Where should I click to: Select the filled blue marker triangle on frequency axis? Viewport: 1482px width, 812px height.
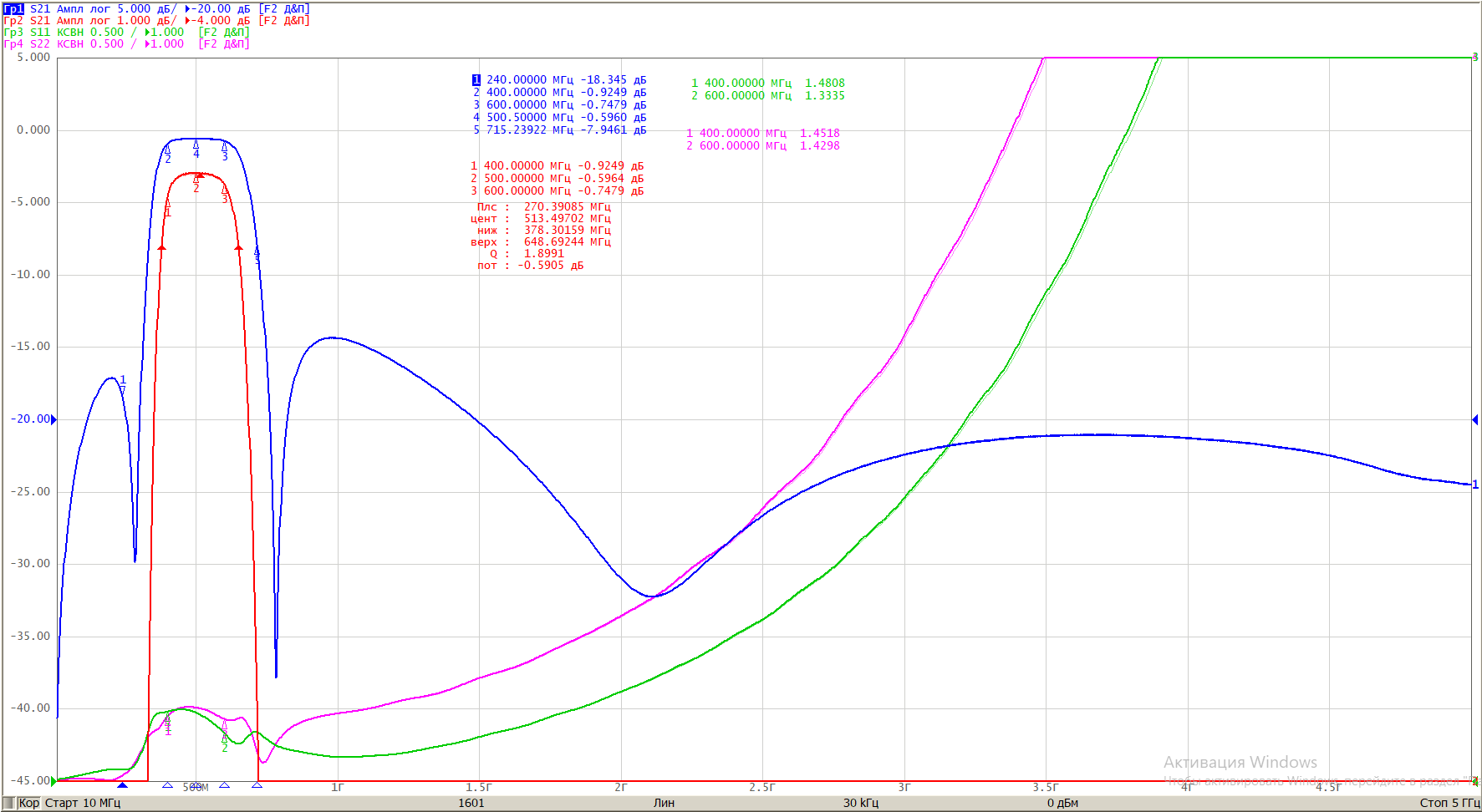[123, 785]
